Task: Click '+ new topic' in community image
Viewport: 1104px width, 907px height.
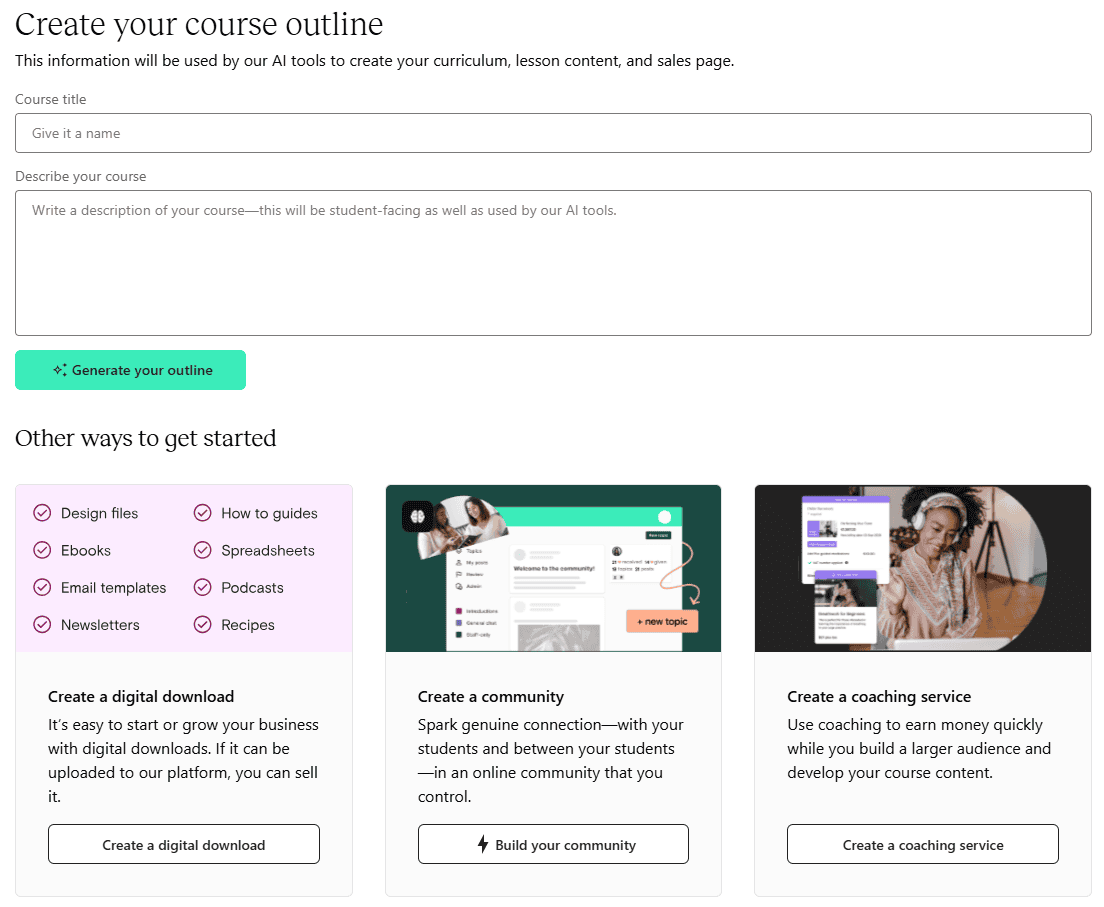Action: point(662,621)
